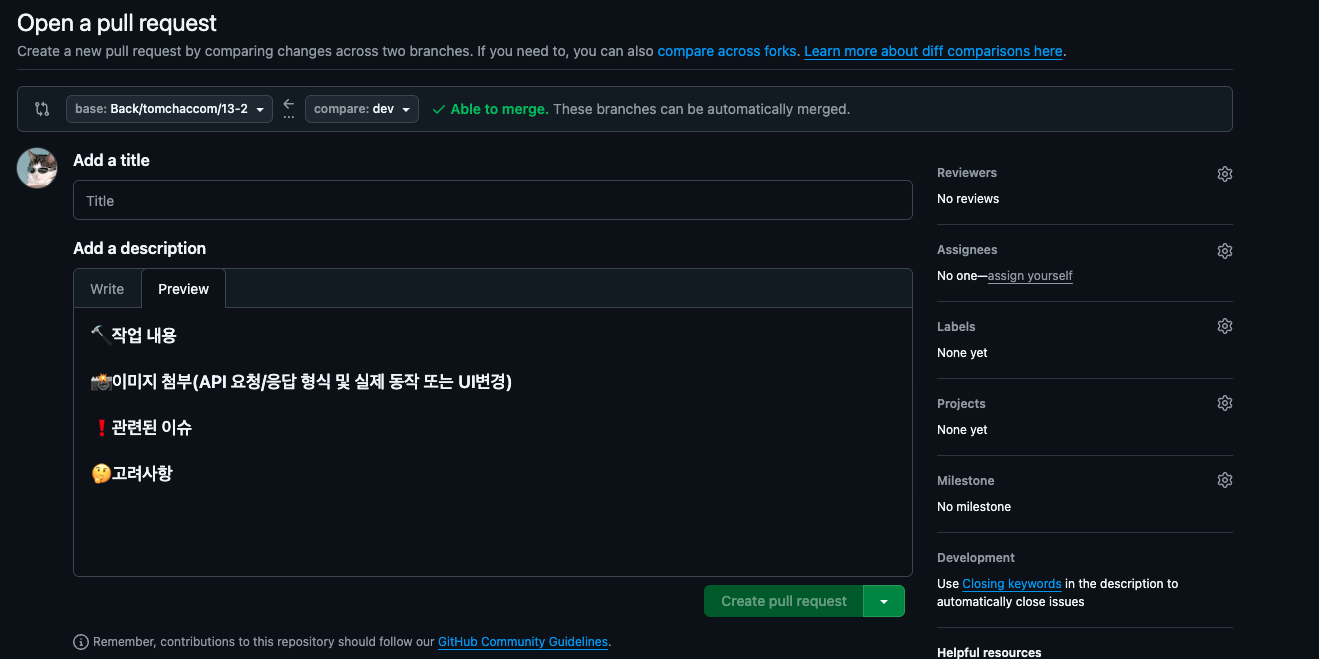Viewport: 1319px width, 659px height.
Task: Open Learn more about diff comparisons link
Action: [x=933, y=51]
